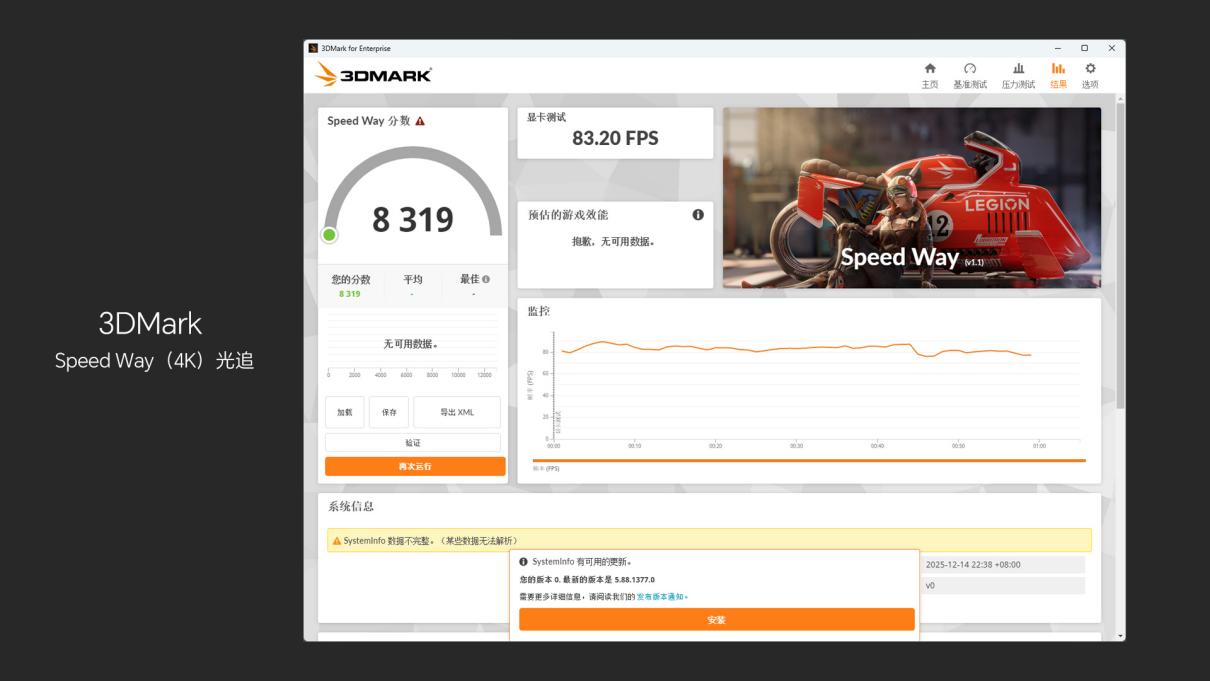Maximize the 3DMark window
This screenshot has width=1210, height=681.
(x=1084, y=48)
